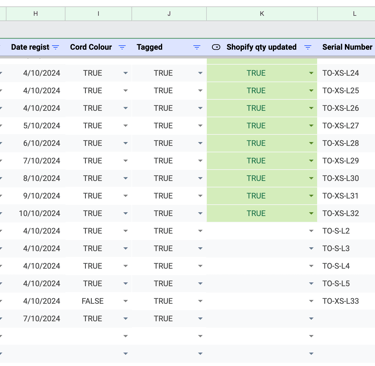Click the Tagged column header label
Viewport: 375px width, 366px height.
pyautogui.click(x=149, y=47)
